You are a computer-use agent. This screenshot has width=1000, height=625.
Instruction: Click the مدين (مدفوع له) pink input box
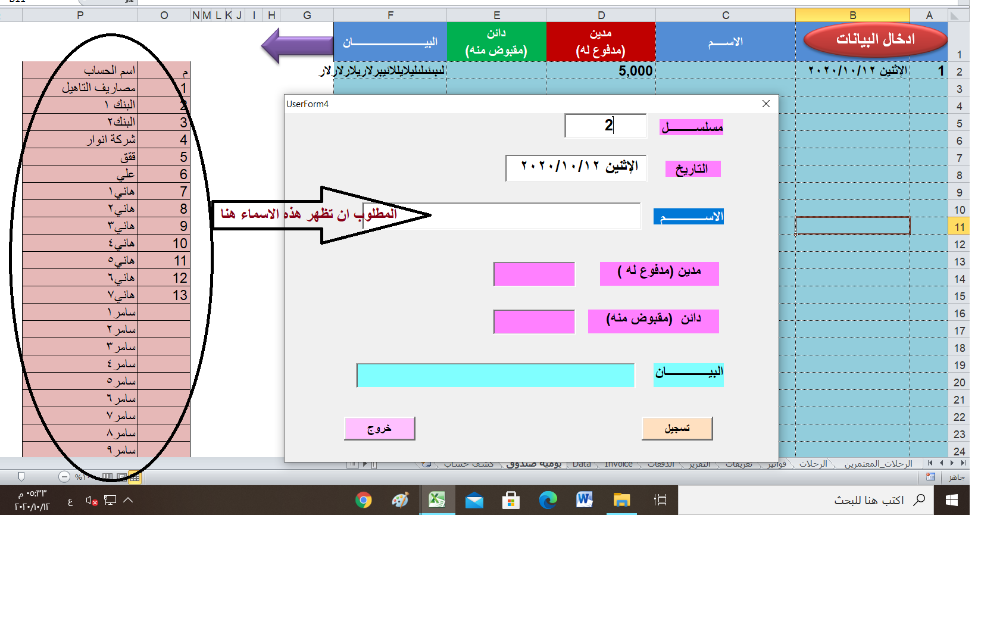pos(534,274)
